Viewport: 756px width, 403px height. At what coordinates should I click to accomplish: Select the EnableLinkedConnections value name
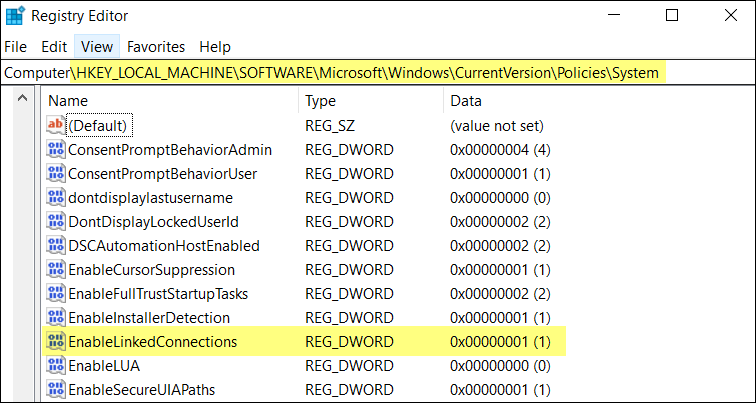click(153, 342)
